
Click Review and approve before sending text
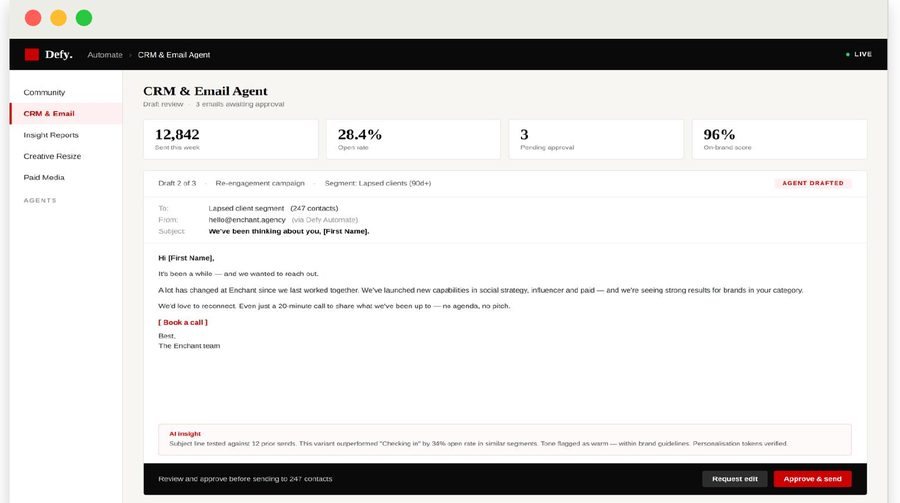click(x=245, y=479)
